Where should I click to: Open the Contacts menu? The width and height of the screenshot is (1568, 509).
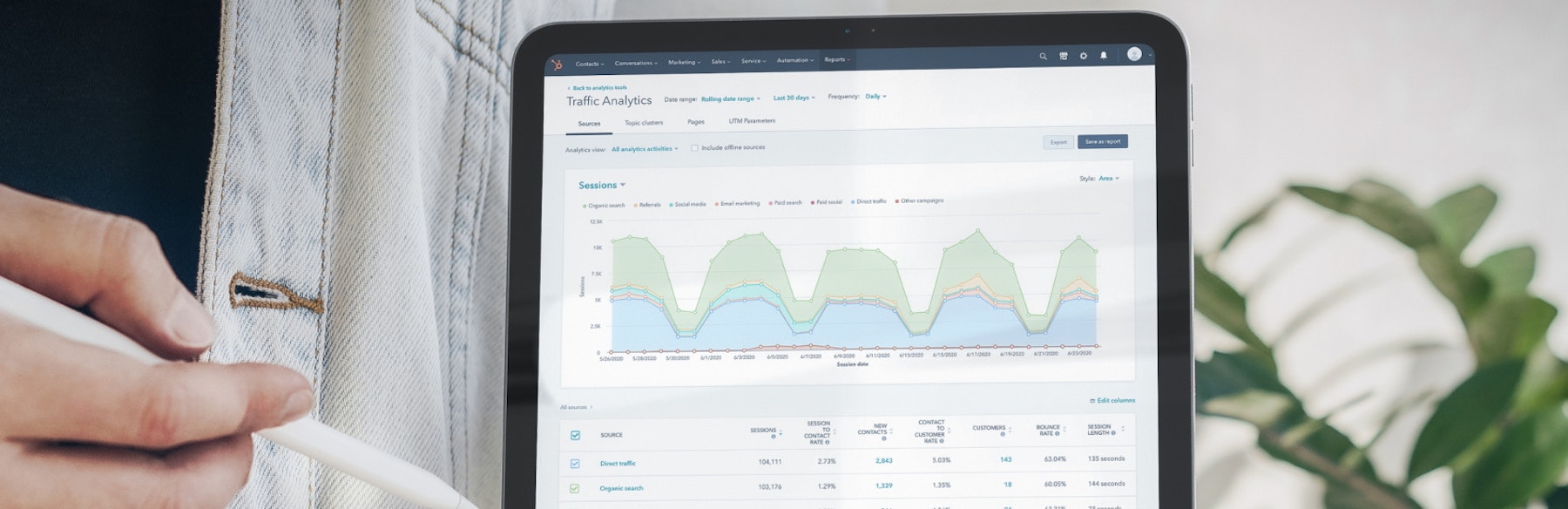[590, 64]
